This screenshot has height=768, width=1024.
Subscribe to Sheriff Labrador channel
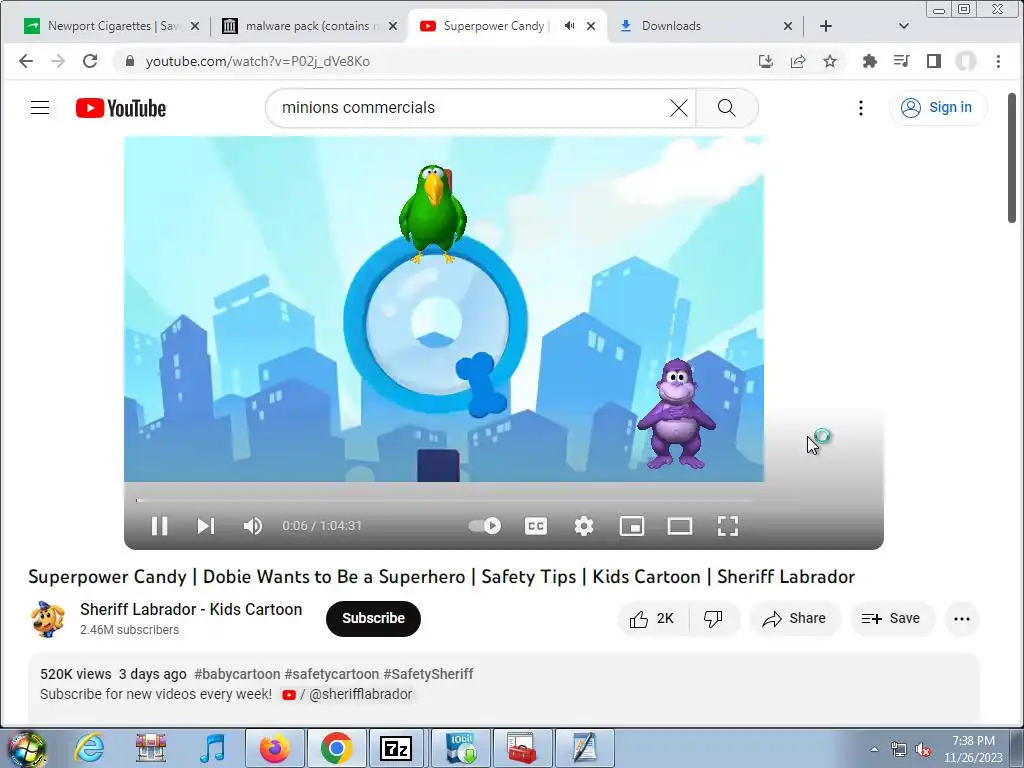coord(374,618)
